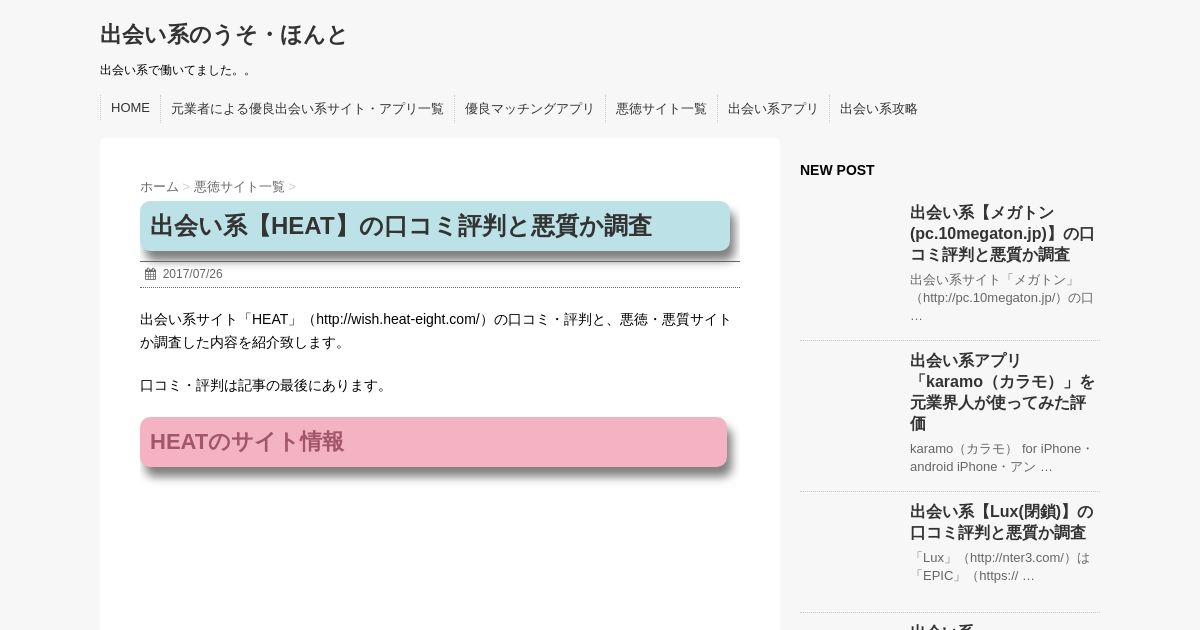Viewport: 1200px width, 630px height.
Task: Click the pink HEATのサイト情報 heading
Action: [247, 442]
